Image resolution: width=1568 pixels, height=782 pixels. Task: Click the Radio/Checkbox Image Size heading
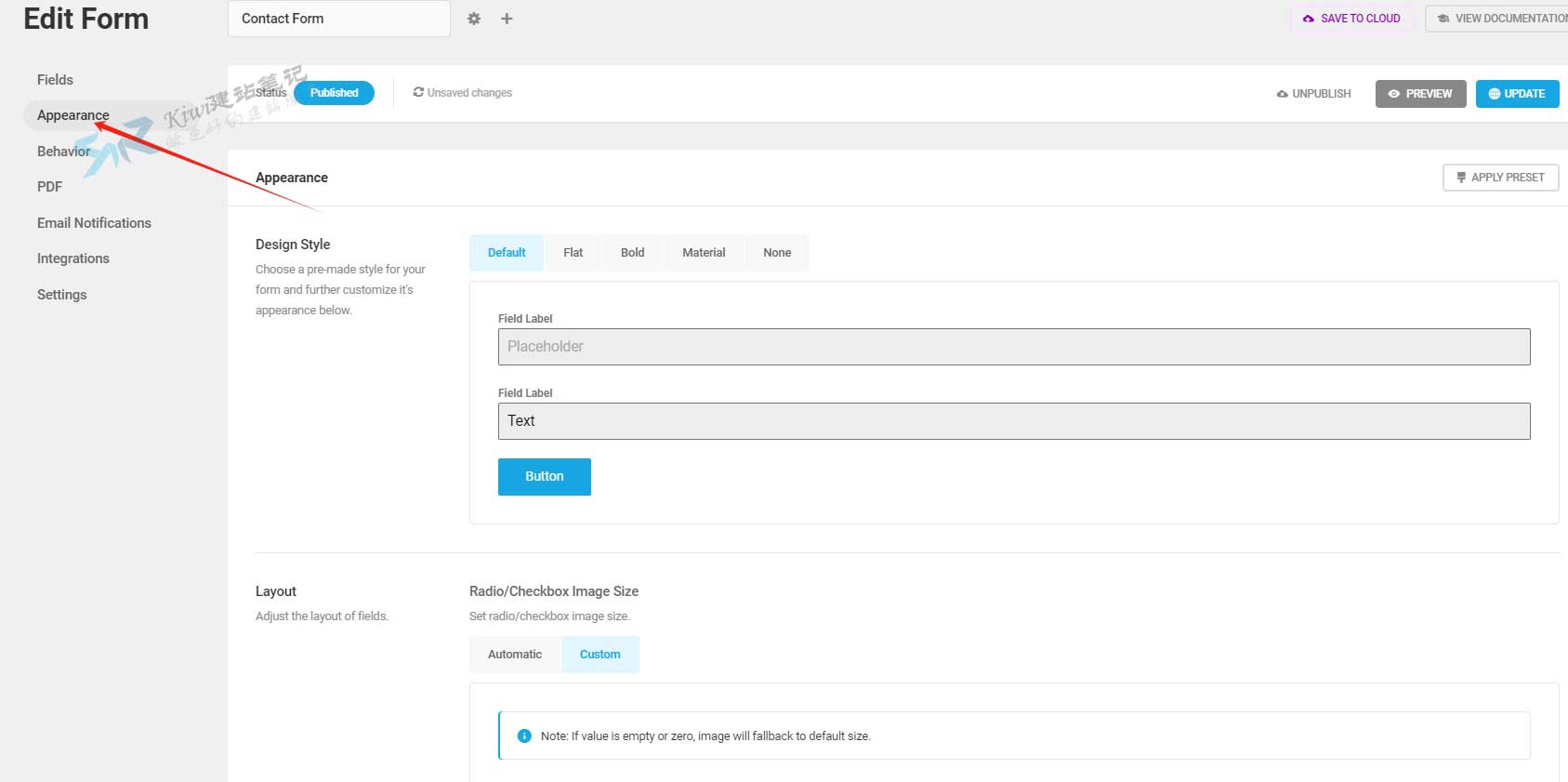point(554,591)
